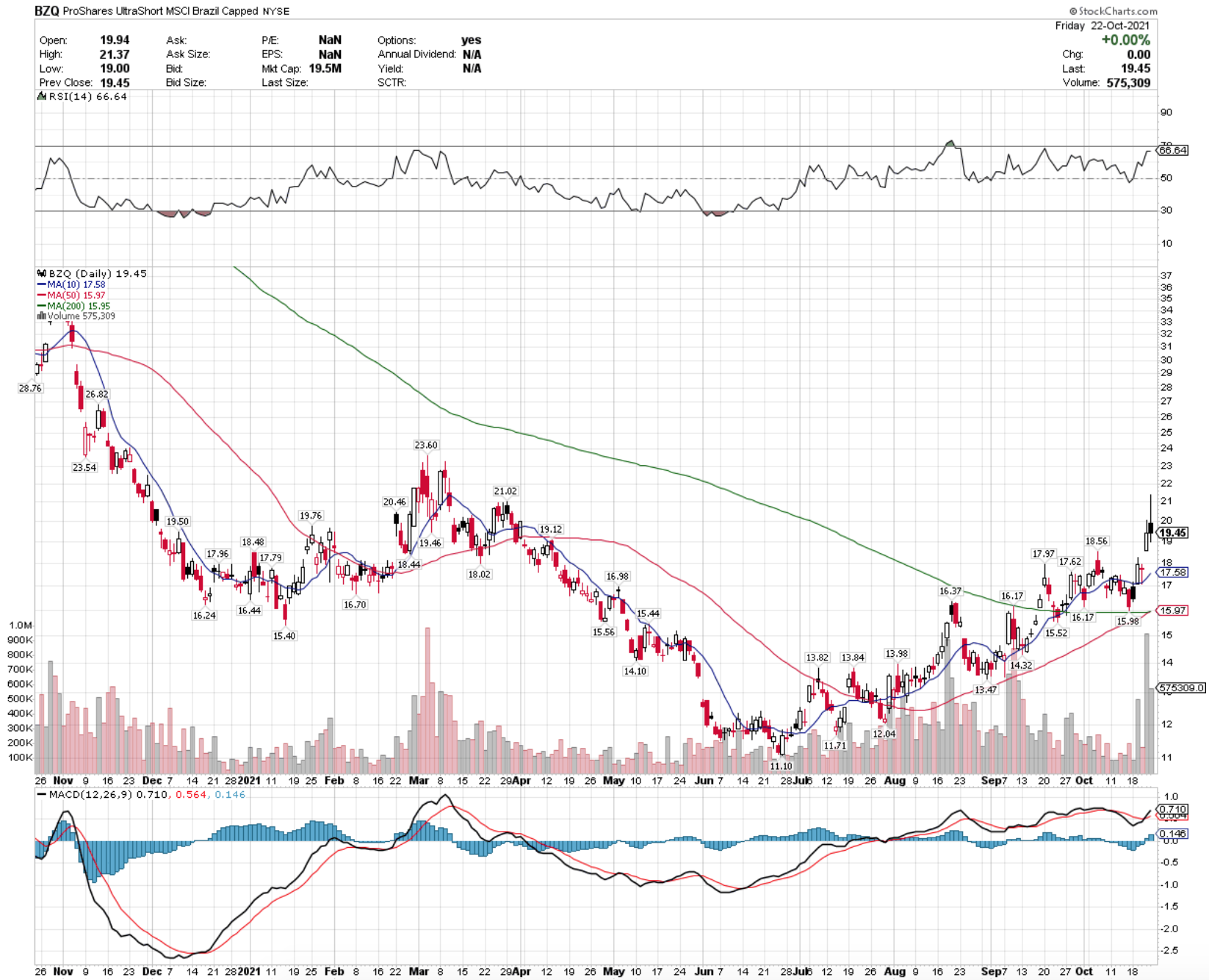Select the 13.98 high annotation
The image size is (1209, 980).
[x=896, y=654]
